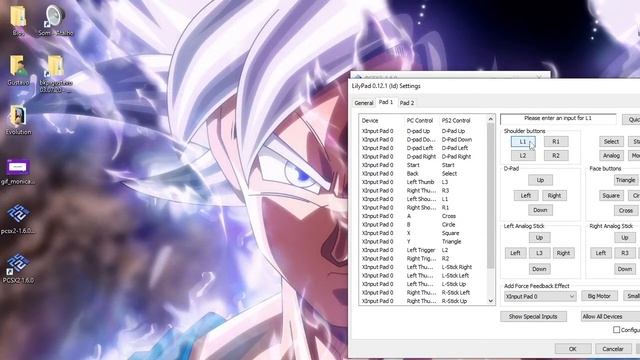Bind Left Analog Stick Right
Screen dimensions: 640x360
click(563, 253)
